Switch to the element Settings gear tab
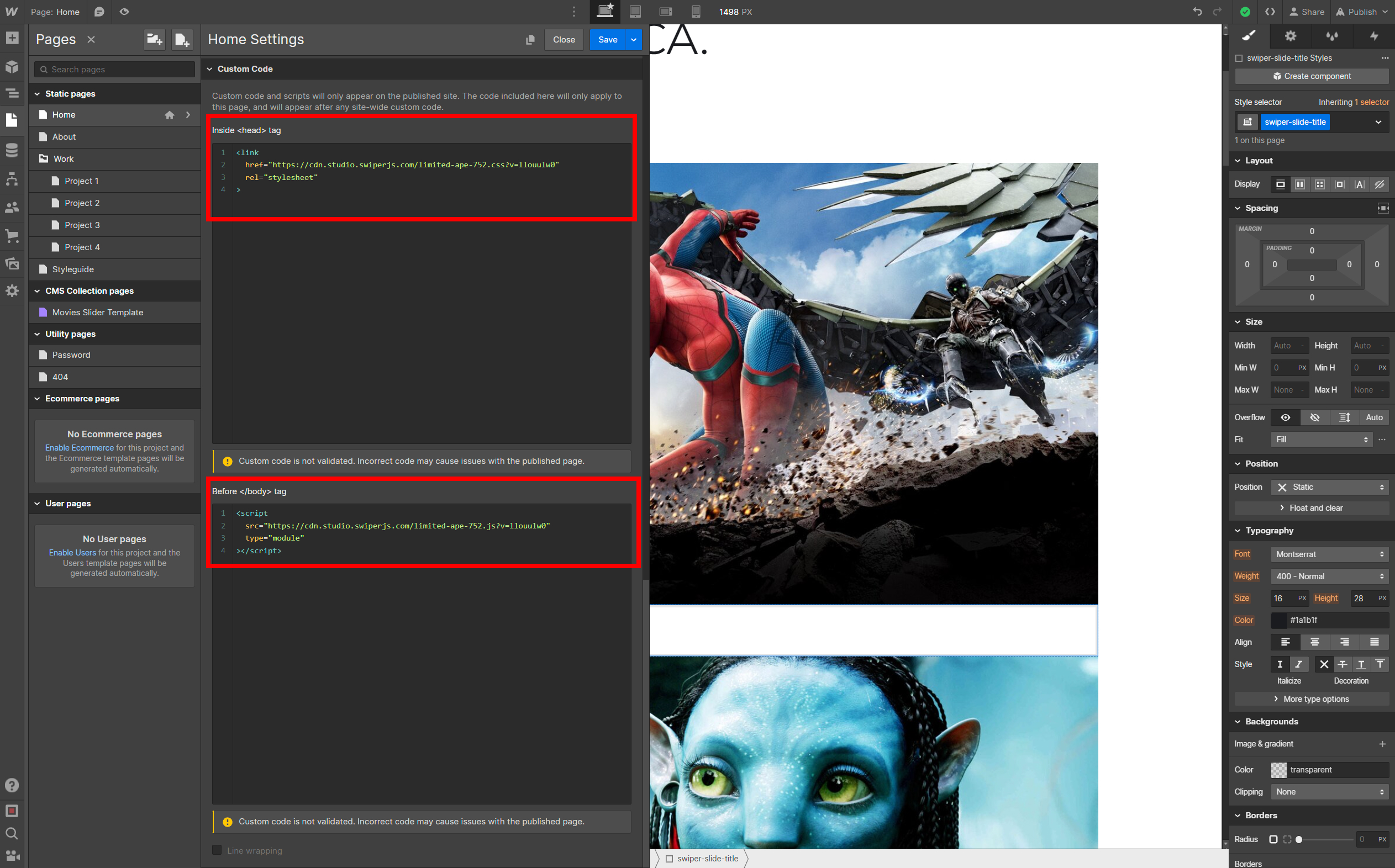Viewport: 1395px width, 868px height. (x=1291, y=36)
